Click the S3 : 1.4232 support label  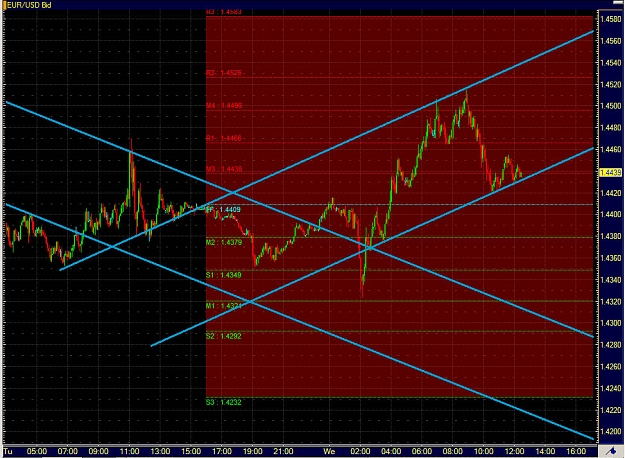click(x=224, y=402)
